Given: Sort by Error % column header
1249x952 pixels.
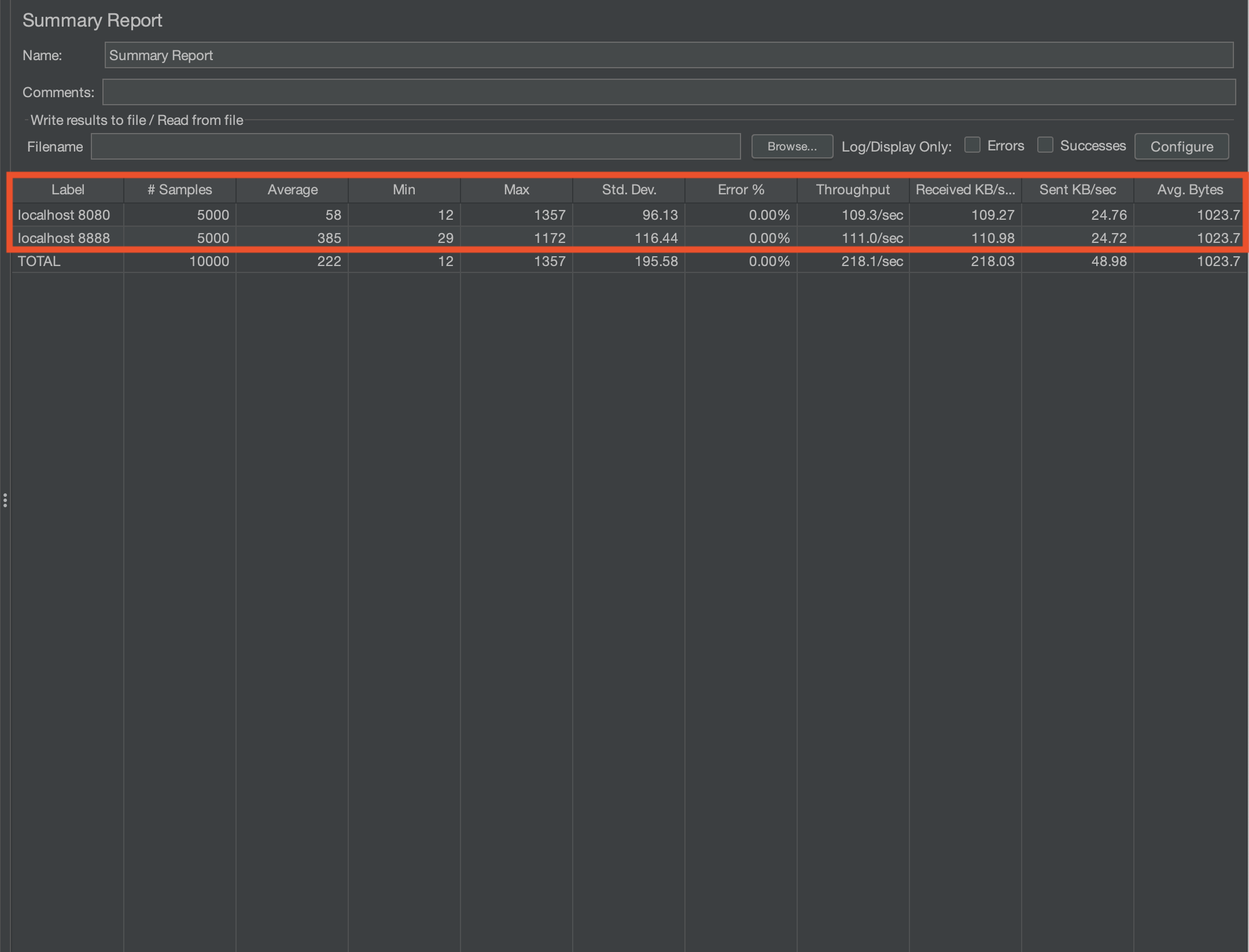Looking at the screenshot, I should [x=741, y=190].
